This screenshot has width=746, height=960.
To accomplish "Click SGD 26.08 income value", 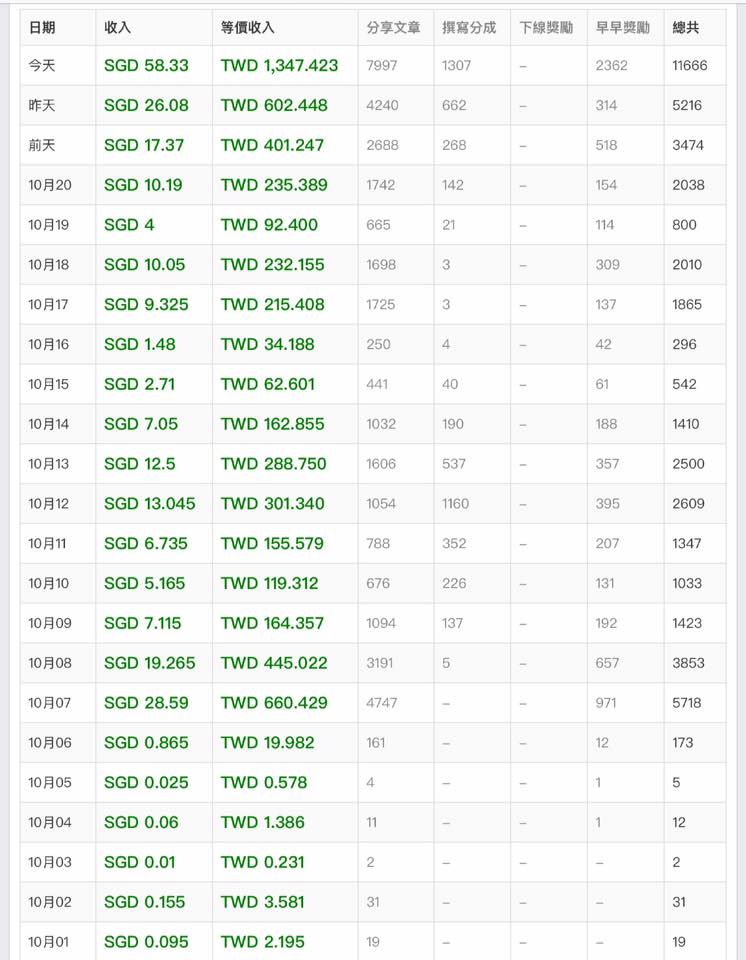I will coord(146,105).
